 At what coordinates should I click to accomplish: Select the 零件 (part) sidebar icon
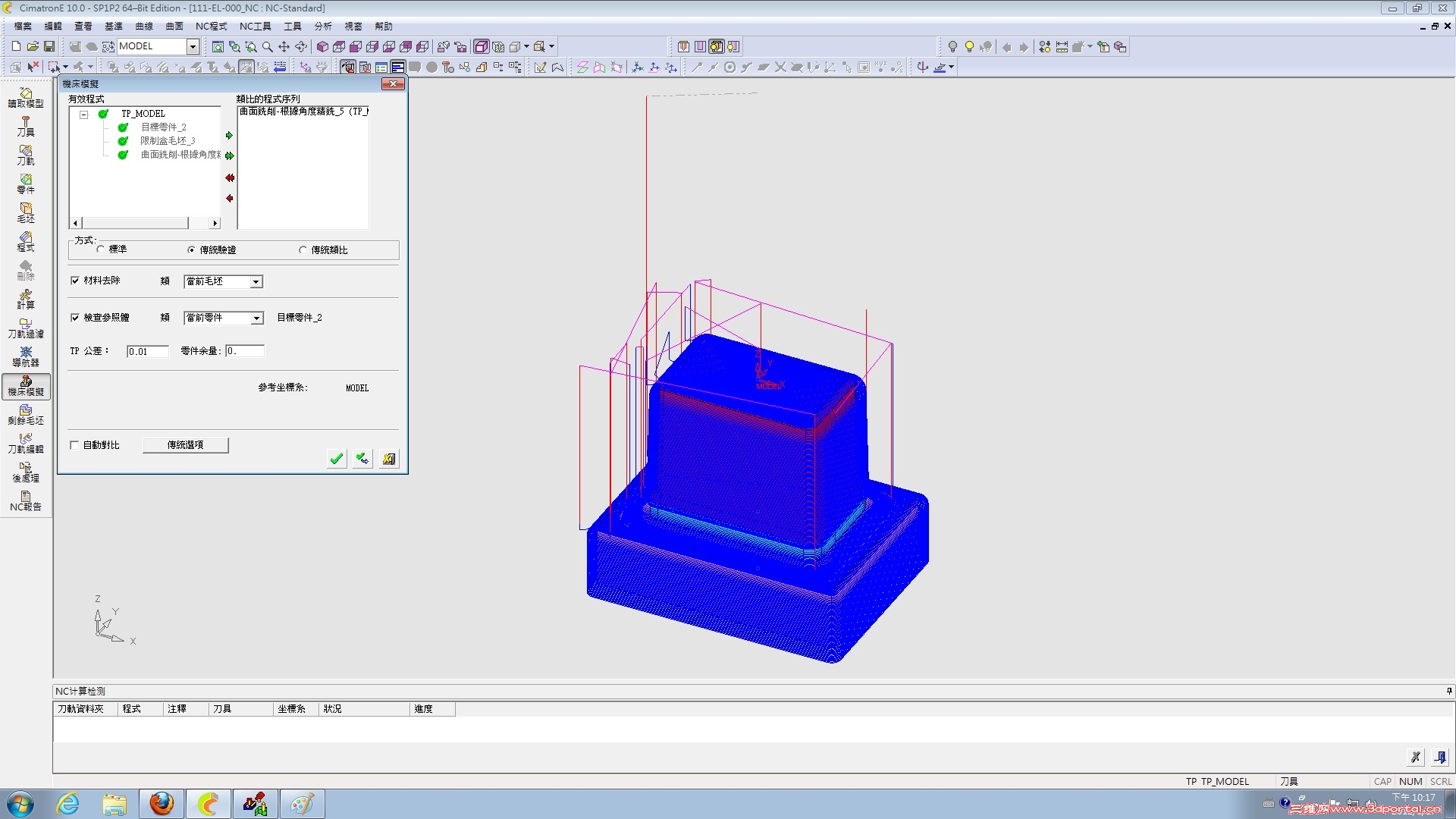click(x=26, y=184)
